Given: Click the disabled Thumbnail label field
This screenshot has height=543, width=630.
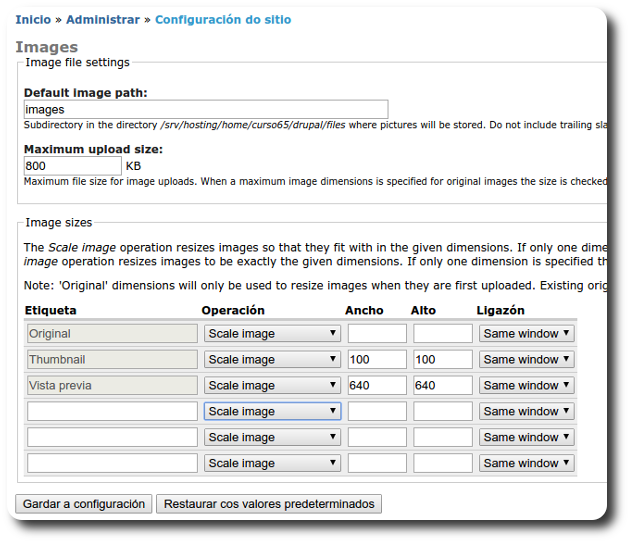Looking at the screenshot, I should point(112,359).
